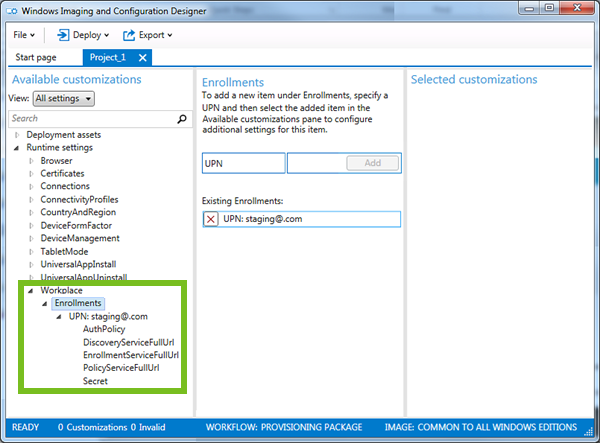Select the UniversalAppInstall tree item
The width and height of the screenshot is (600, 443).
tap(78, 264)
